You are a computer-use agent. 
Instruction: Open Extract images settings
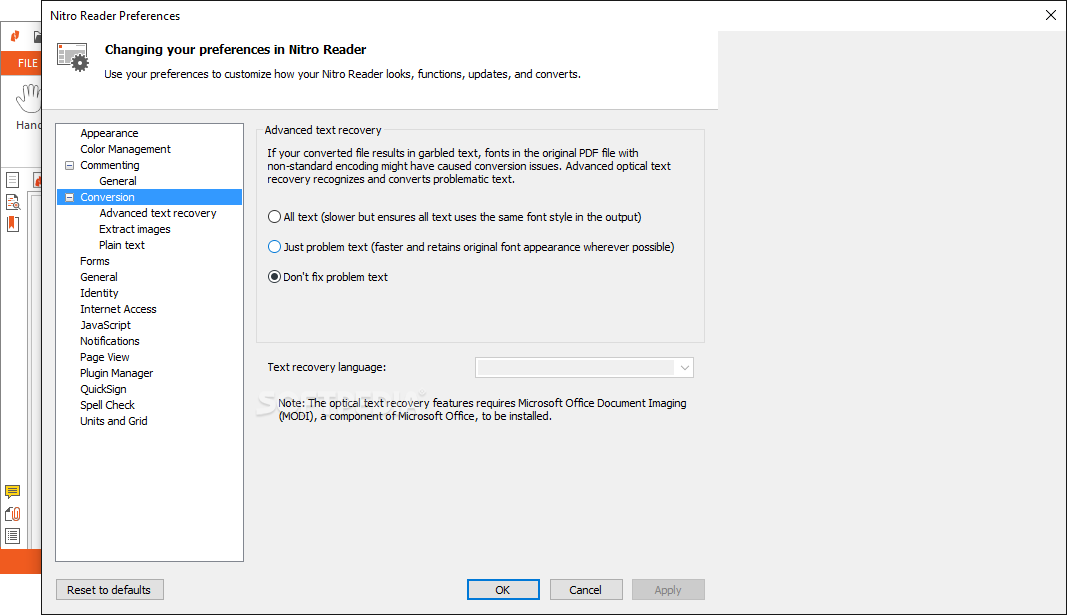tap(135, 229)
